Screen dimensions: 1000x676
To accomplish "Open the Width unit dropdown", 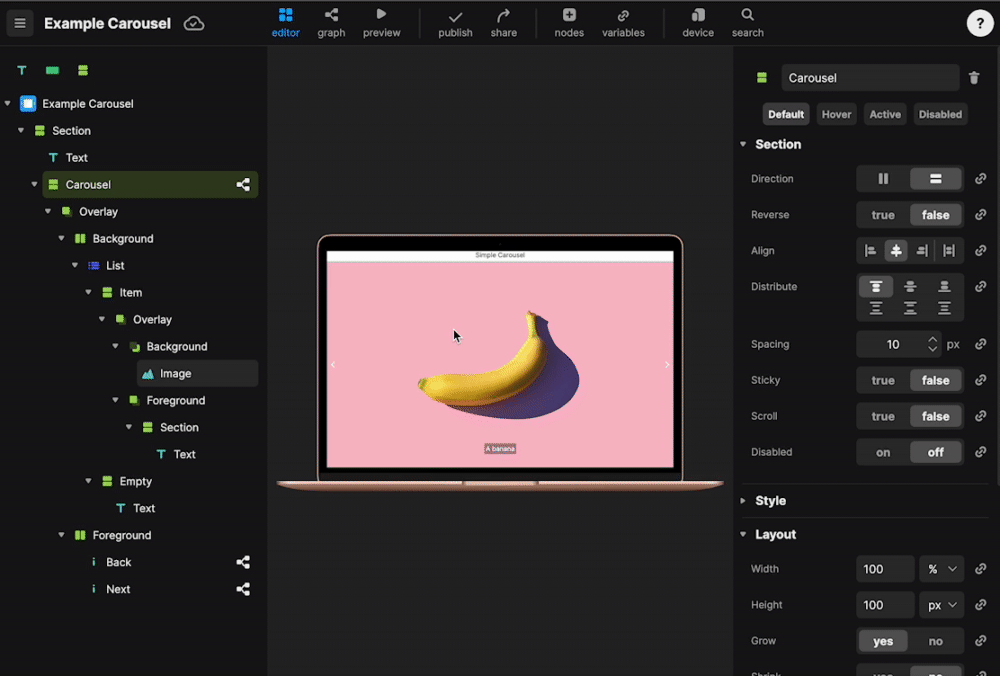I will coord(941,568).
